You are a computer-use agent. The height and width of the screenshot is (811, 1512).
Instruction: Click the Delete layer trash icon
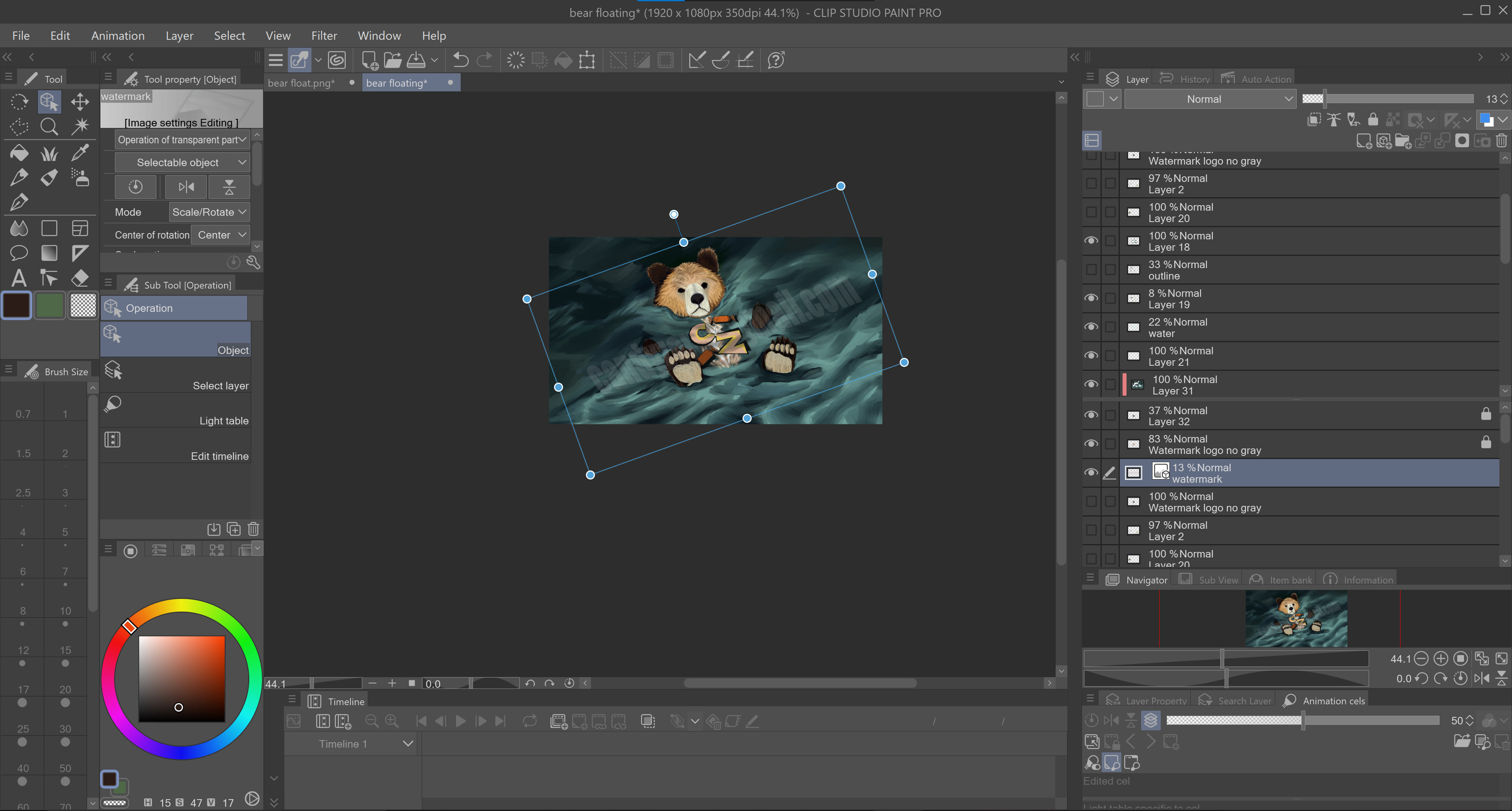click(x=1501, y=140)
